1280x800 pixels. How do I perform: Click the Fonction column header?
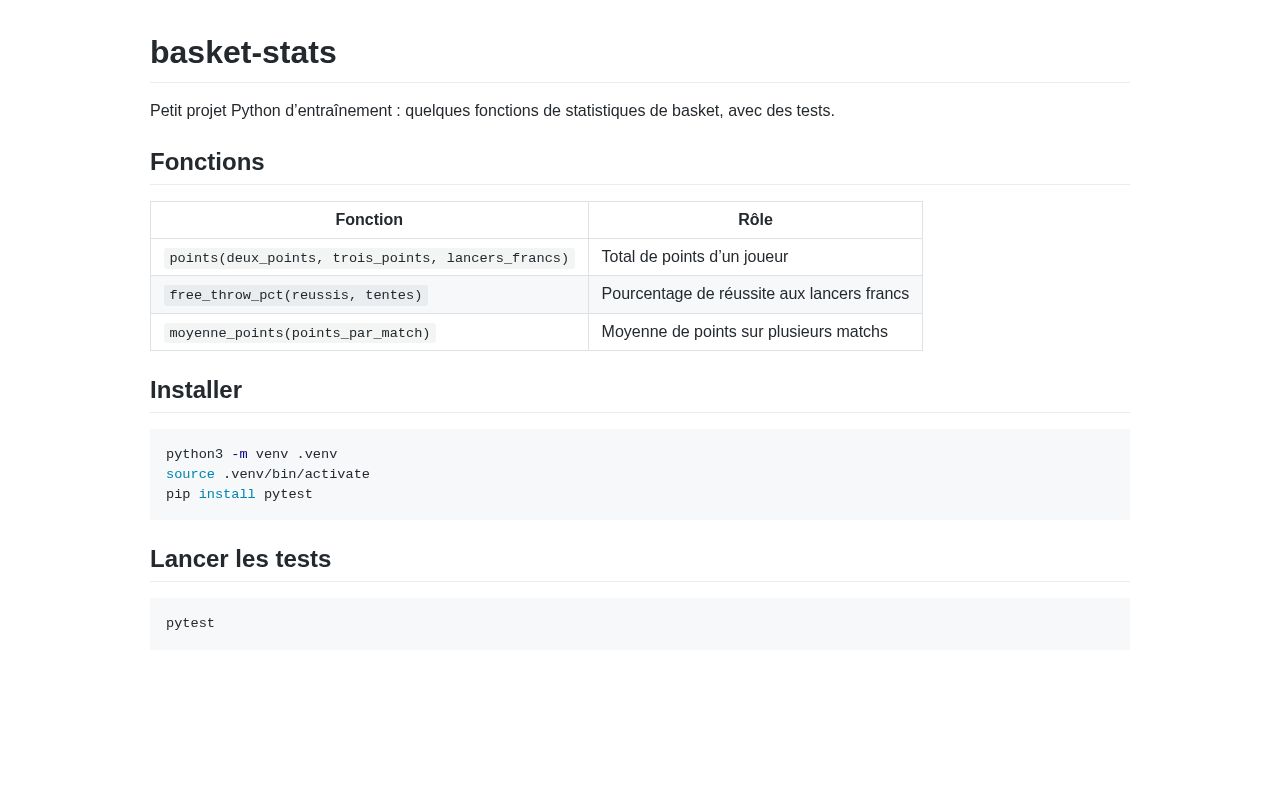(369, 220)
